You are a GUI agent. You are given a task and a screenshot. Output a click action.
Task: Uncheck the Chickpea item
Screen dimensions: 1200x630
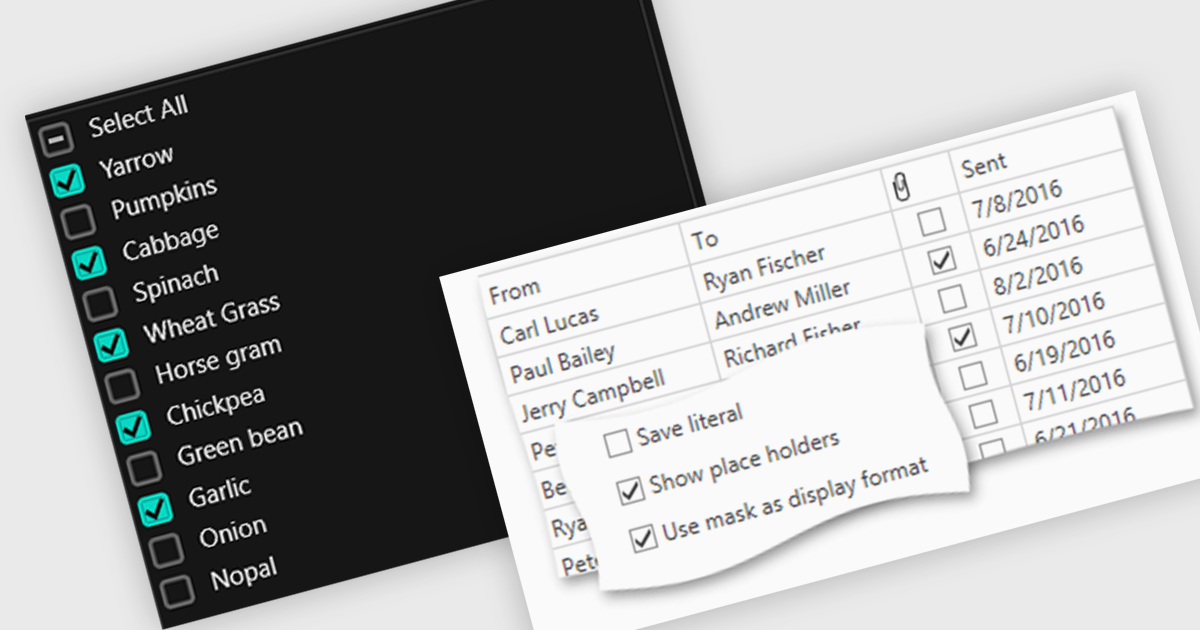[133, 426]
